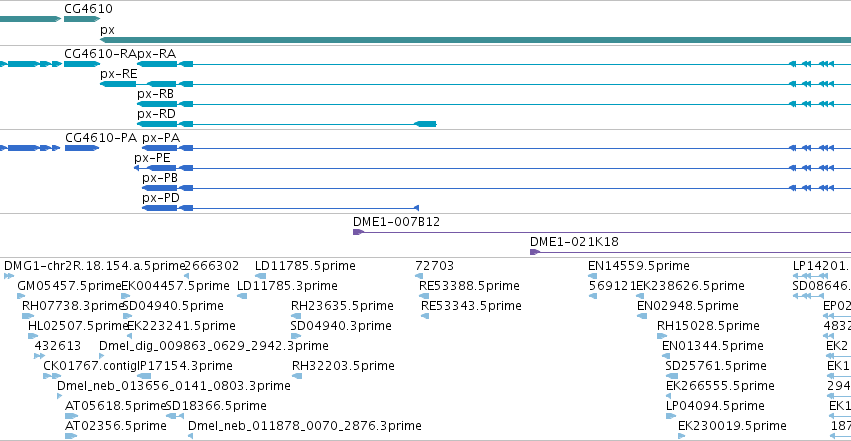Select the EK004457.5prime EST label
The image size is (851, 441).
(x=175, y=286)
